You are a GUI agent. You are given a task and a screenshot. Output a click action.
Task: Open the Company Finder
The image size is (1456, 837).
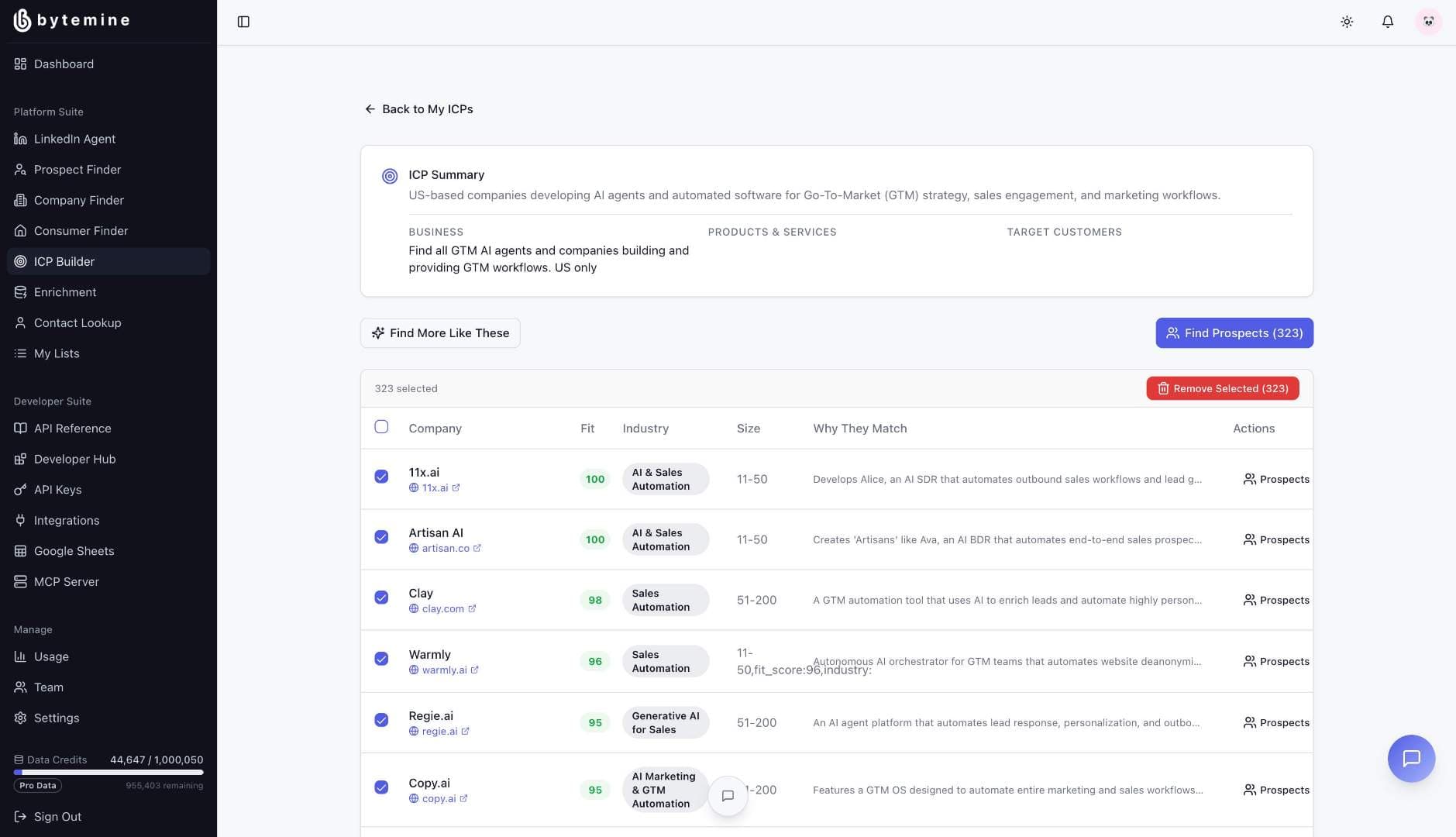click(x=78, y=200)
